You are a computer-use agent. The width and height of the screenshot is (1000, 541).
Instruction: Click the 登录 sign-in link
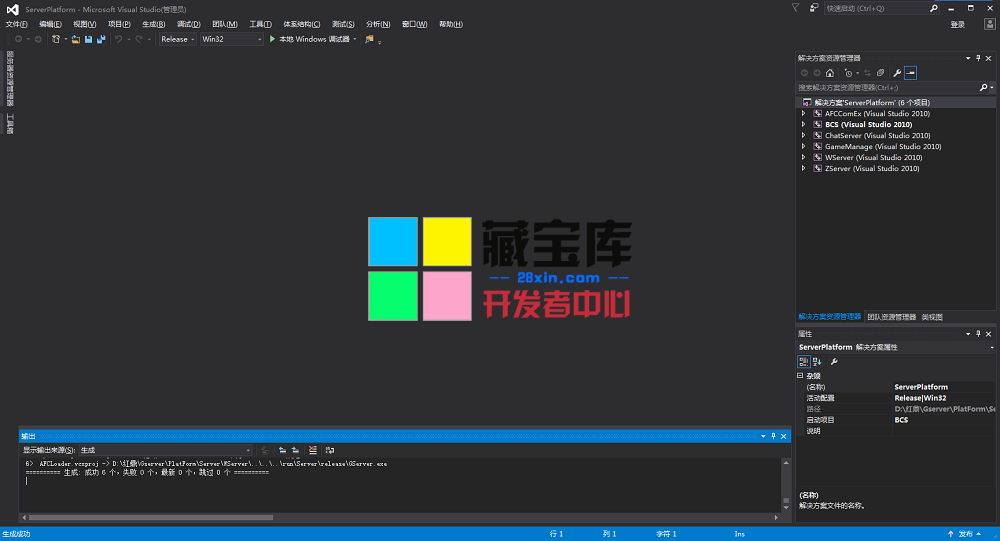tap(957, 24)
